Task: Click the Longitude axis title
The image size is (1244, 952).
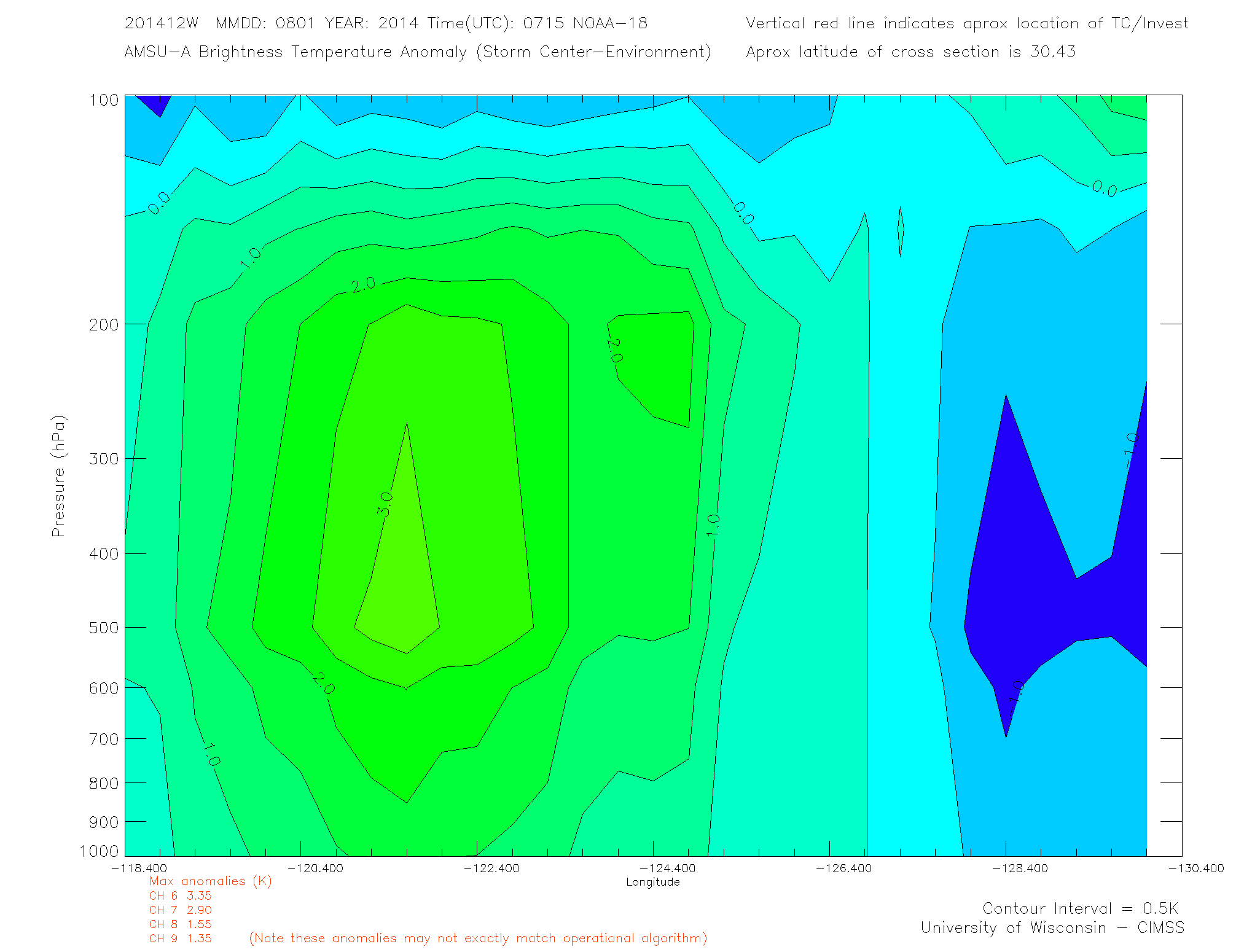Action: pos(652,882)
